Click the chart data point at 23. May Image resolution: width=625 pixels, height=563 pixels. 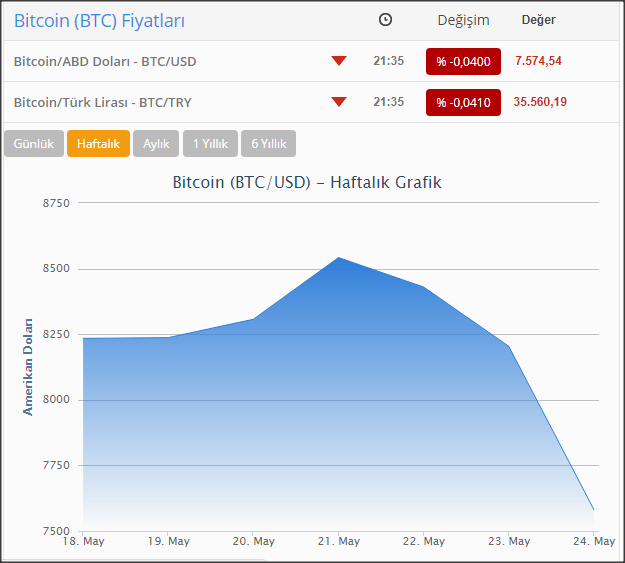pyautogui.click(x=509, y=346)
